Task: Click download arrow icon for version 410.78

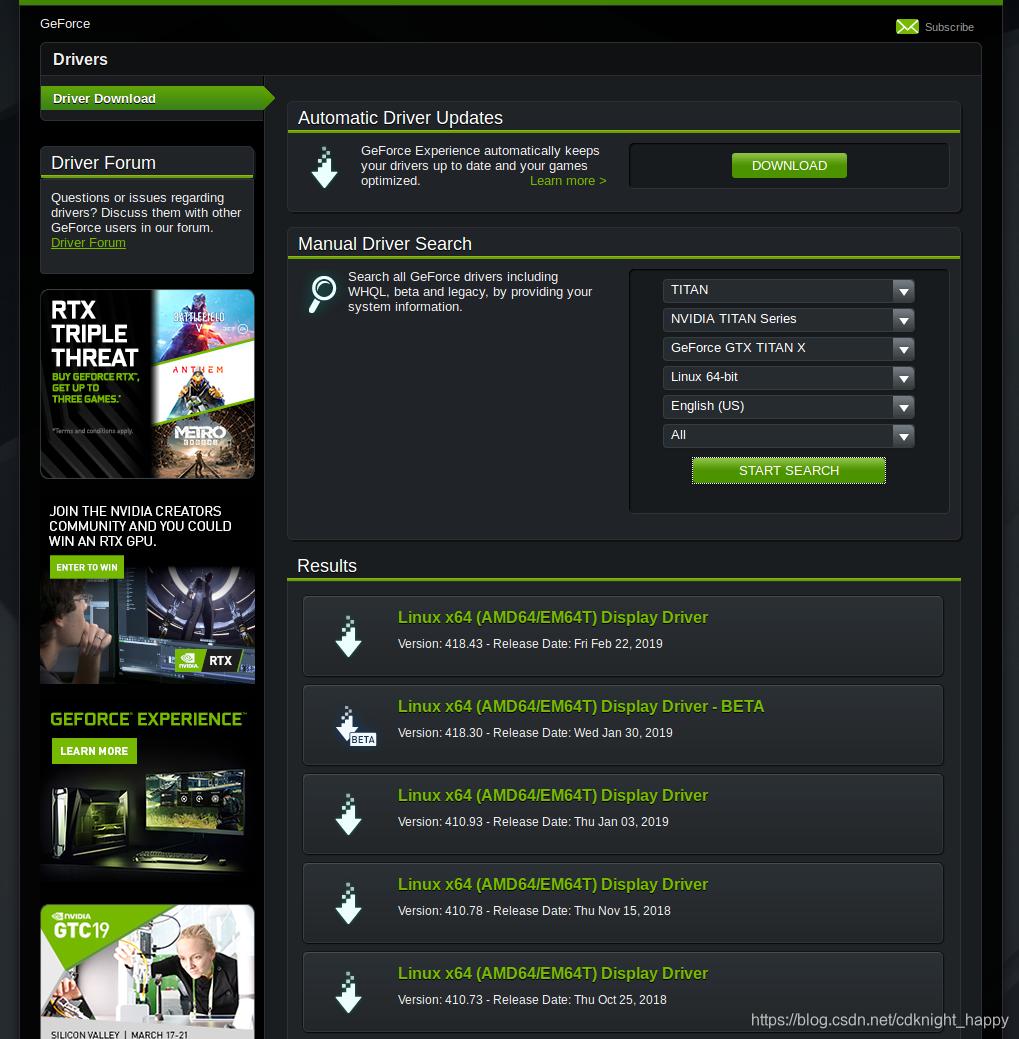Action: (349, 904)
